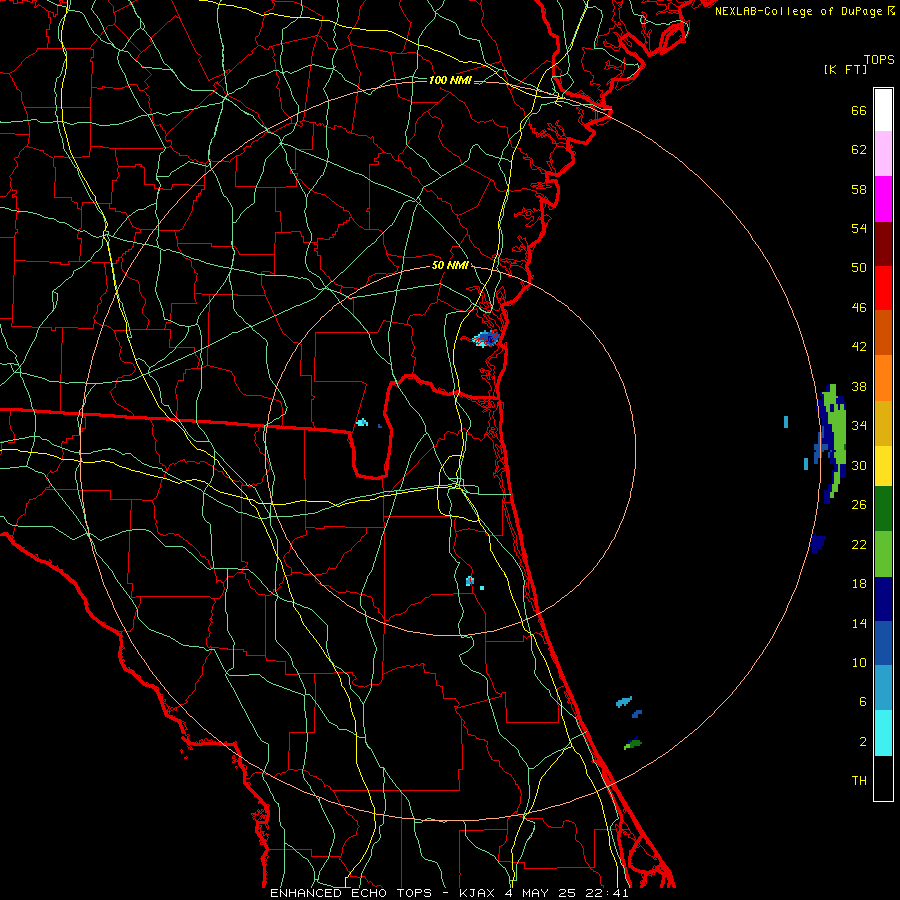Click the '22:41' timestamp in the caption
Screen dimensions: 900x900
click(x=607, y=893)
